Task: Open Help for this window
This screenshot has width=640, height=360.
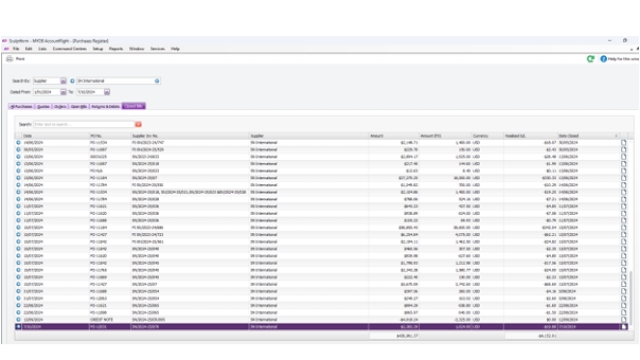Action: tap(619, 59)
